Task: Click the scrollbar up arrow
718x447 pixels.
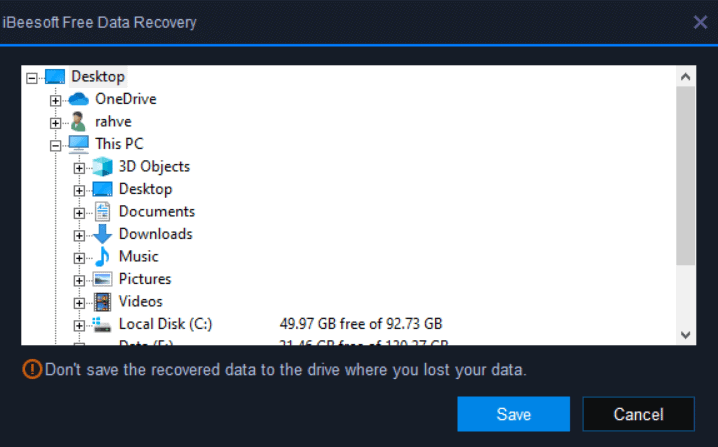Action: tap(685, 76)
